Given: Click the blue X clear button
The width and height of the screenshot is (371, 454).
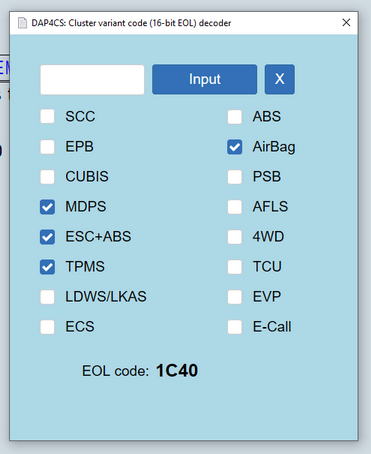Looking at the screenshot, I should coord(280,79).
